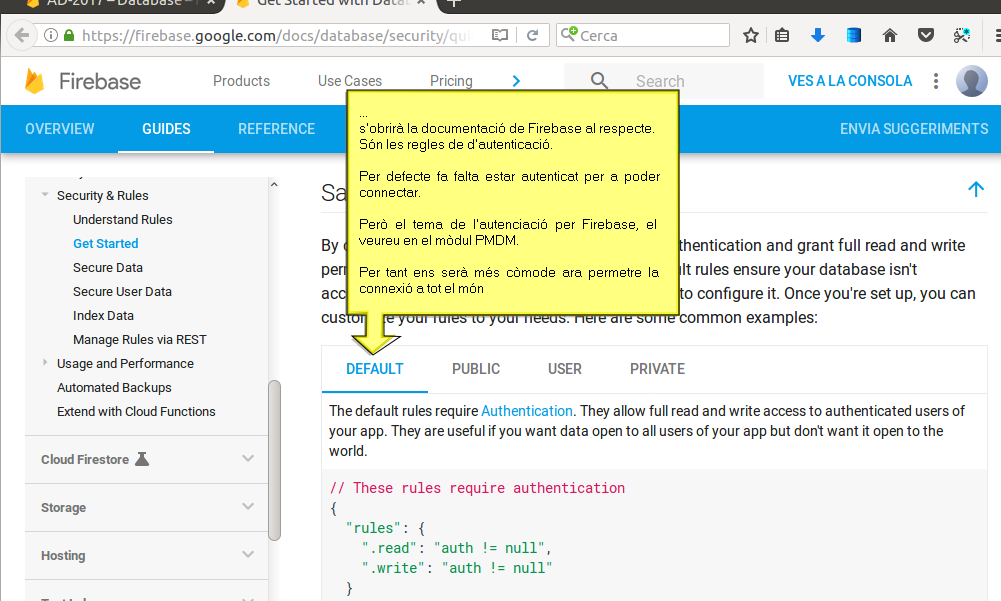Open the three-dot more options menu

pyautogui.click(x=936, y=81)
